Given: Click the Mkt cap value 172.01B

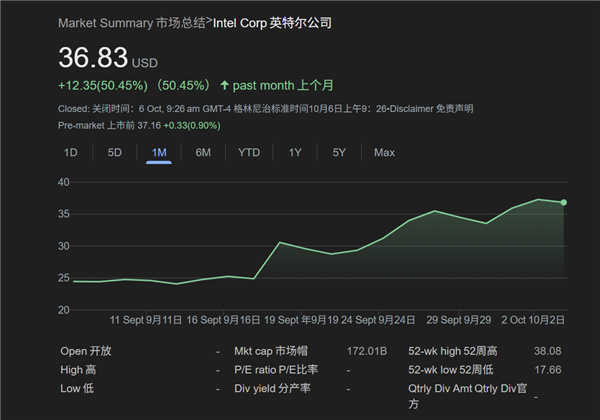Looking at the screenshot, I should [x=366, y=351].
